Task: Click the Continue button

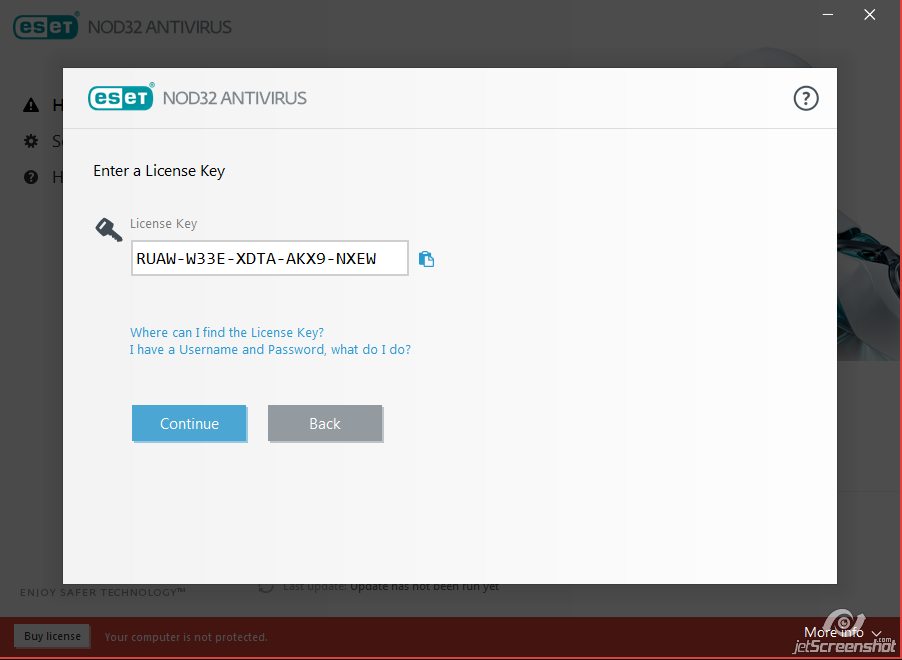Action: click(x=189, y=424)
